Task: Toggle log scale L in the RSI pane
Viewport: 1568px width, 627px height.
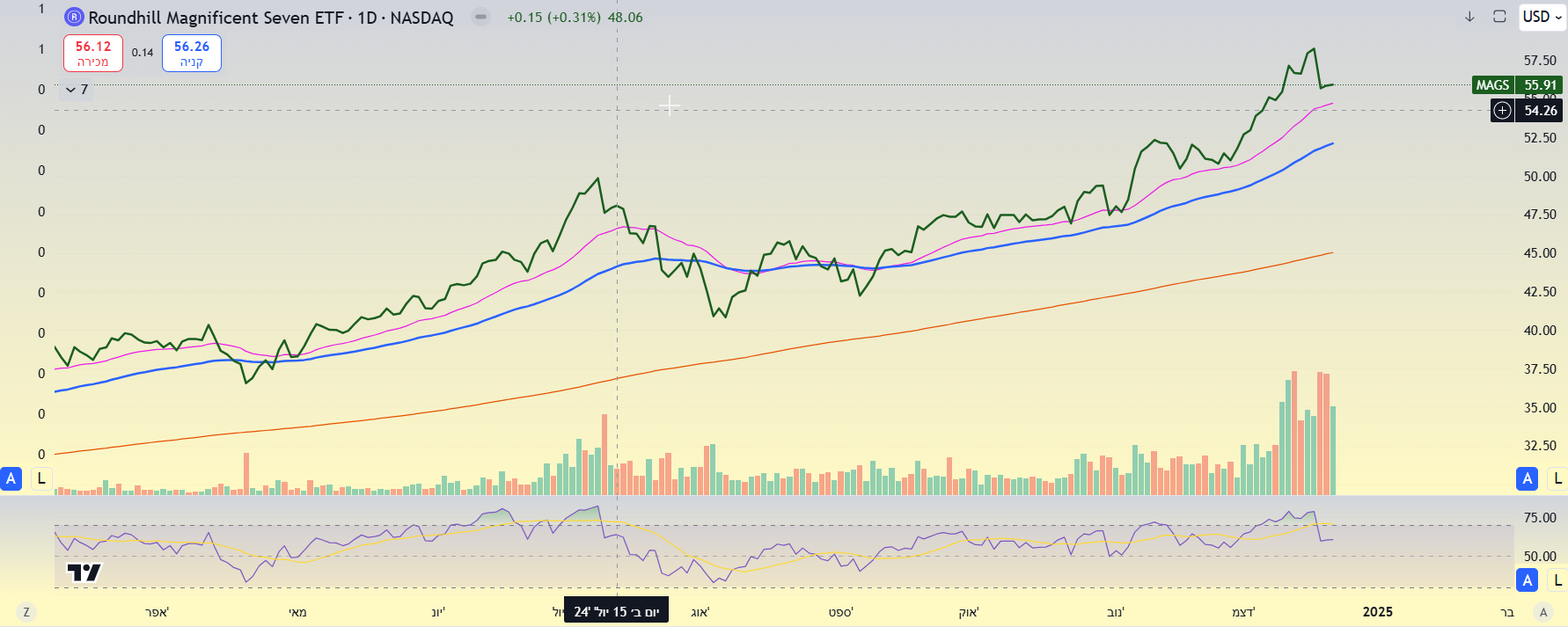Action: coord(1557,580)
